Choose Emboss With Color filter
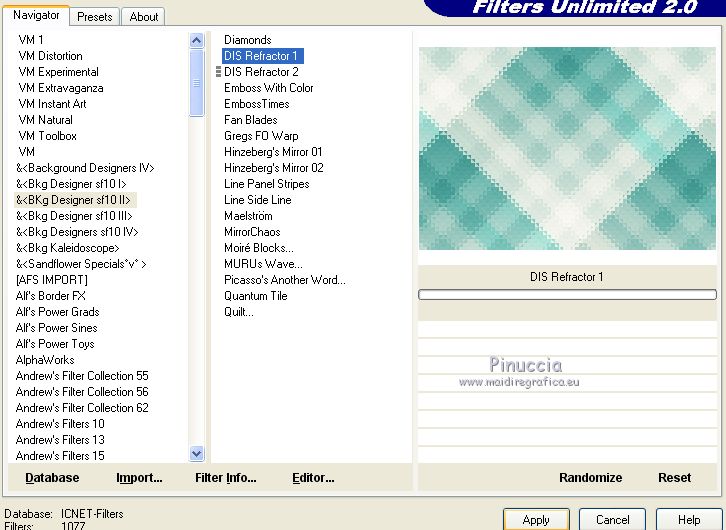Image resolution: width=726 pixels, height=530 pixels. 269,88
